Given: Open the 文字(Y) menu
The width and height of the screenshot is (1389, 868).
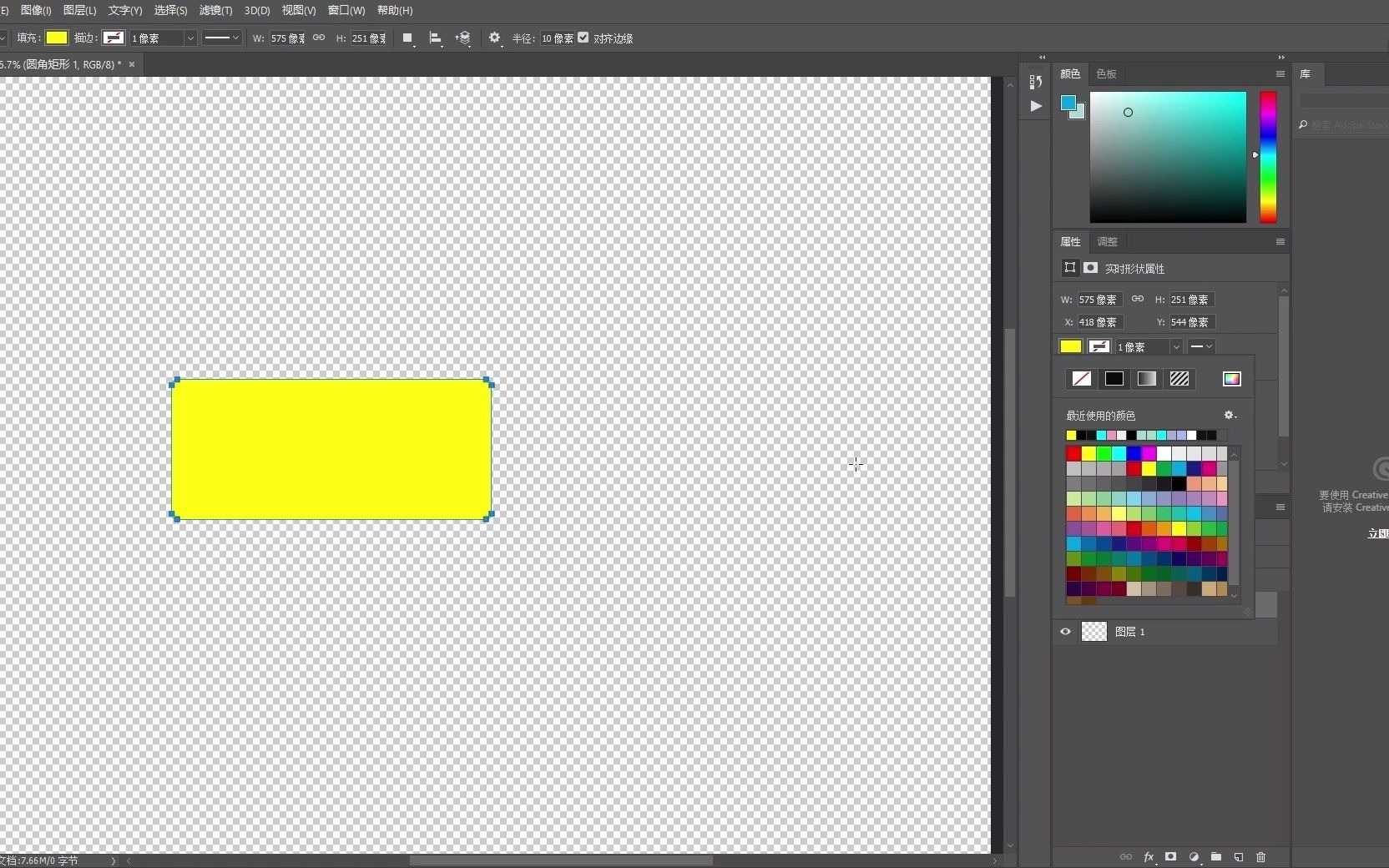Looking at the screenshot, I should pyautogui.click(x=125, y=10).
